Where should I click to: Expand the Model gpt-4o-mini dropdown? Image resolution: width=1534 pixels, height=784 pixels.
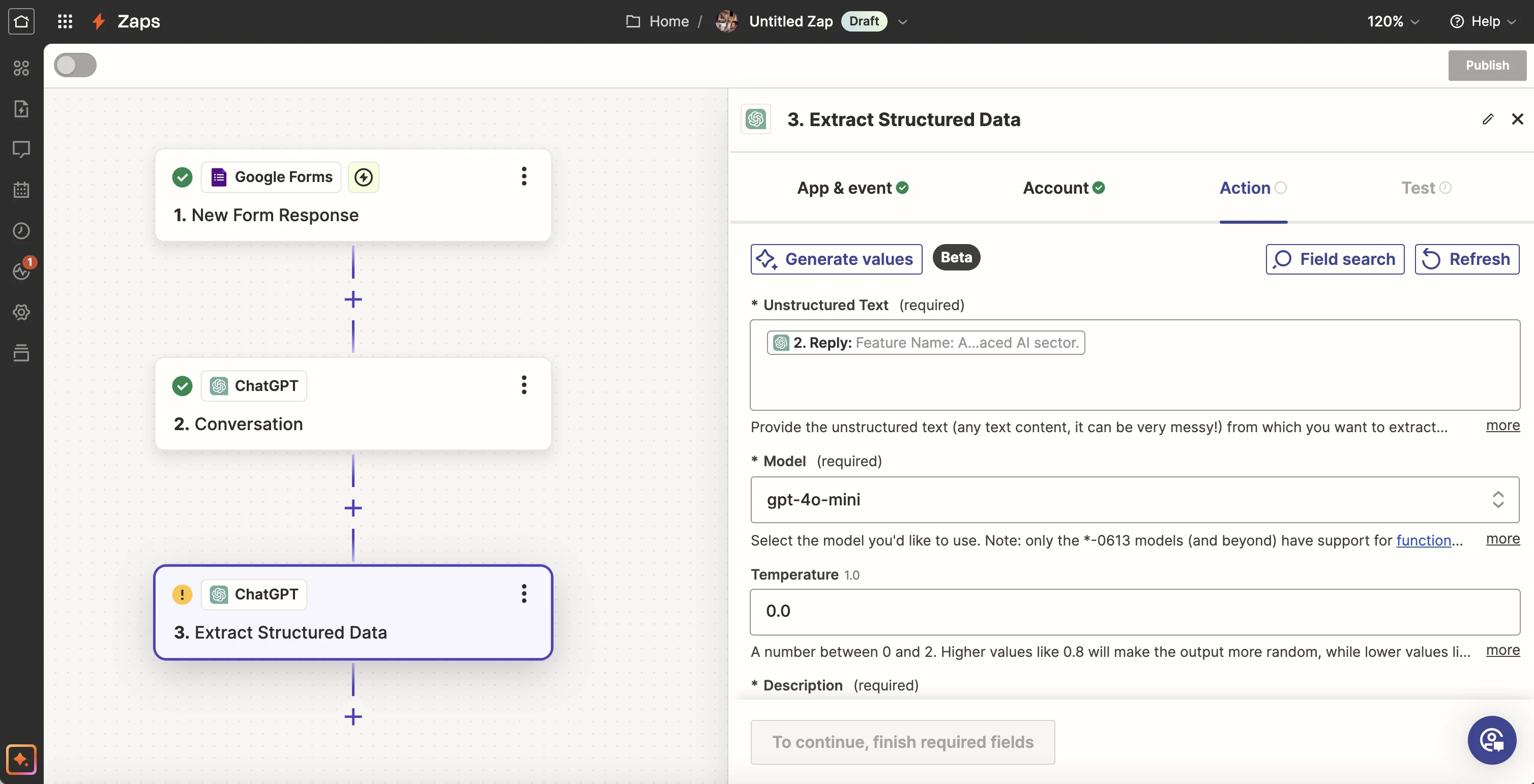1134,499
